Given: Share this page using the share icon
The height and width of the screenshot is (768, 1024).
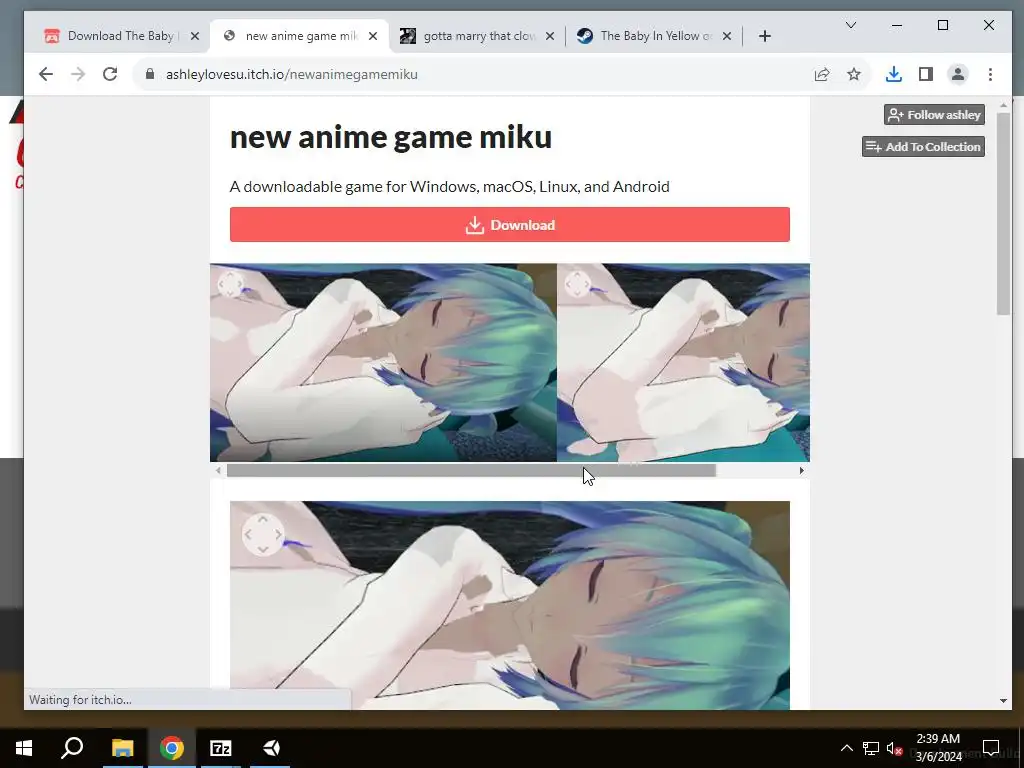Looking at the screenshot, I should tap(822, 74).
